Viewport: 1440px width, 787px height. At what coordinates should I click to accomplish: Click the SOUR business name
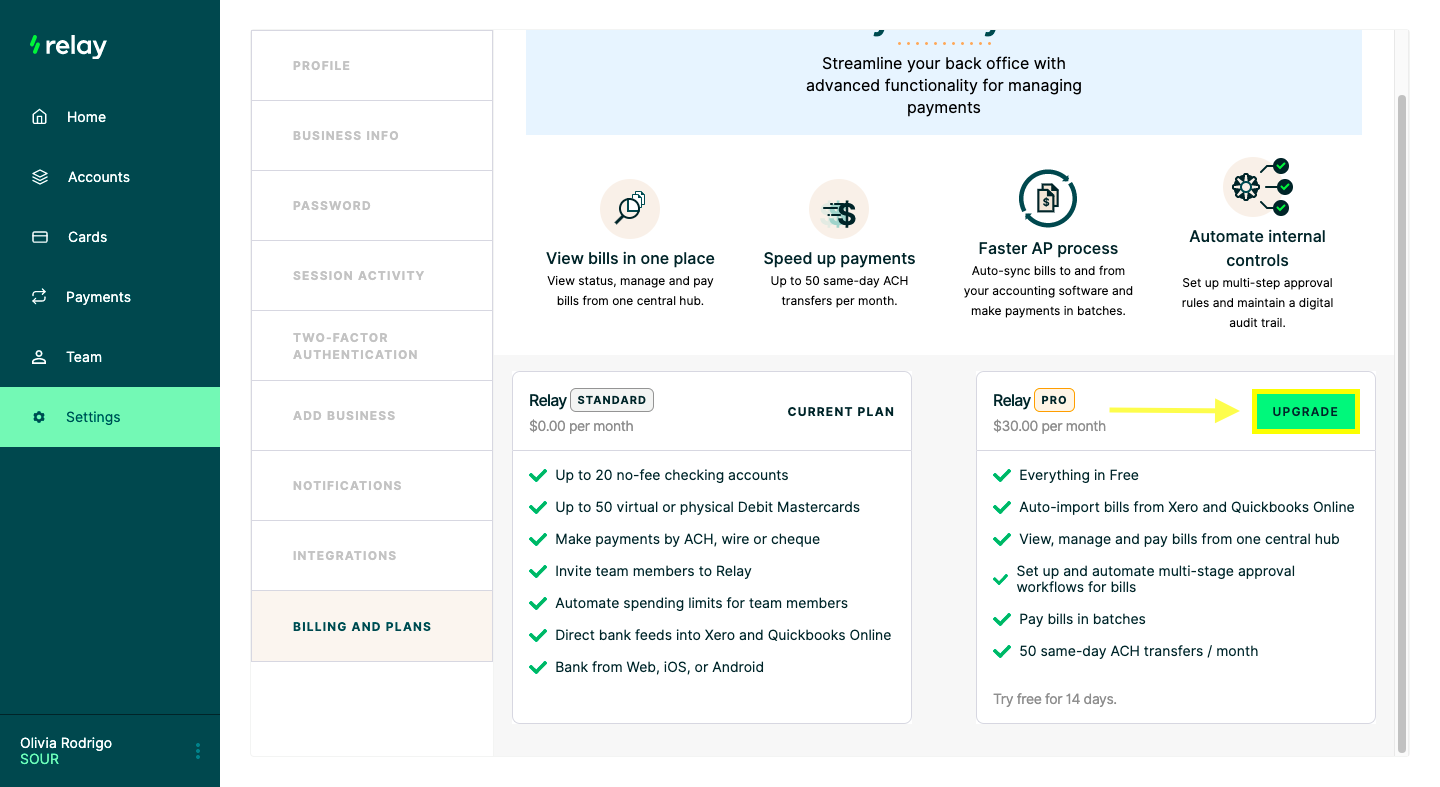point(39,759)
